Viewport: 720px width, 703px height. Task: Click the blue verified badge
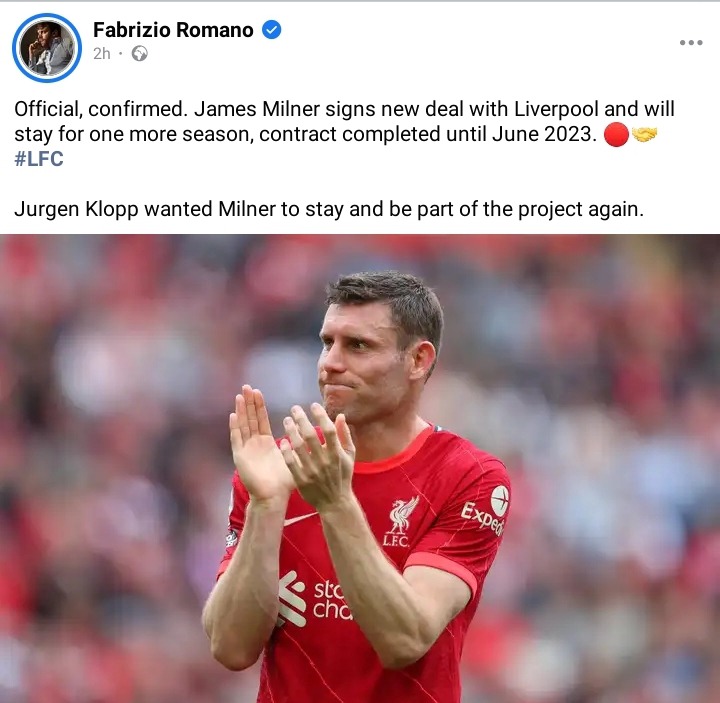[271, 30]
